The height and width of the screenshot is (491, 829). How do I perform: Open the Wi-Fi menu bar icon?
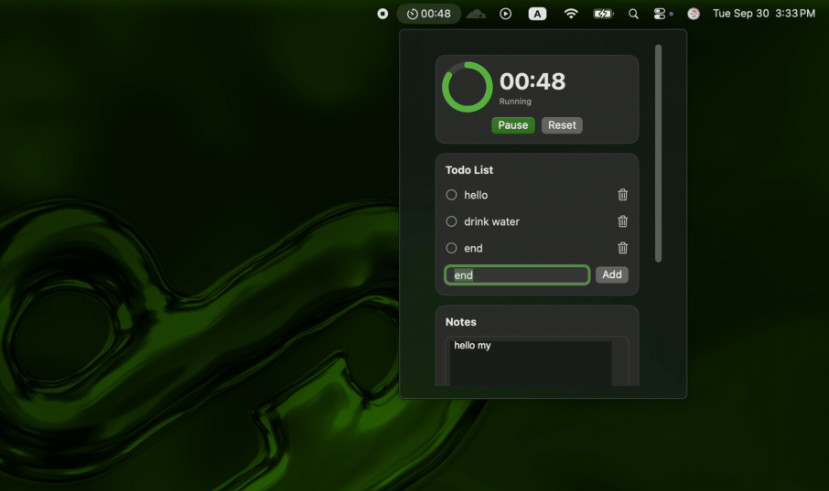click(x=570, y=14)
